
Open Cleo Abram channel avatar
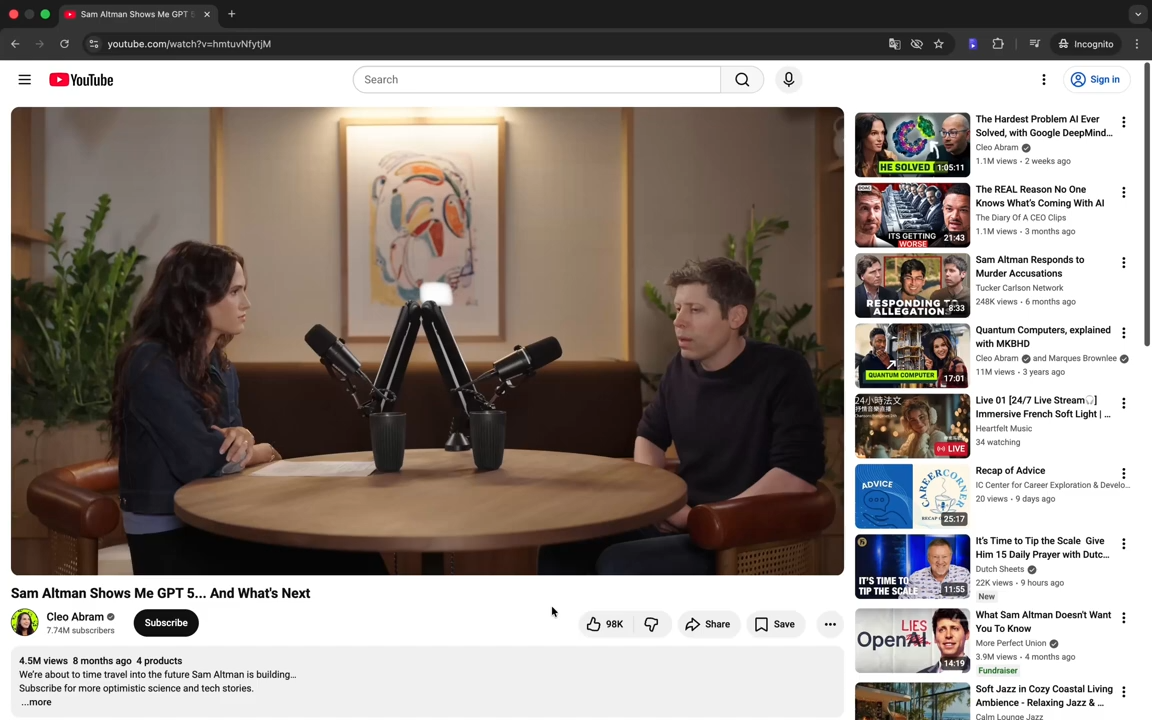24,622
